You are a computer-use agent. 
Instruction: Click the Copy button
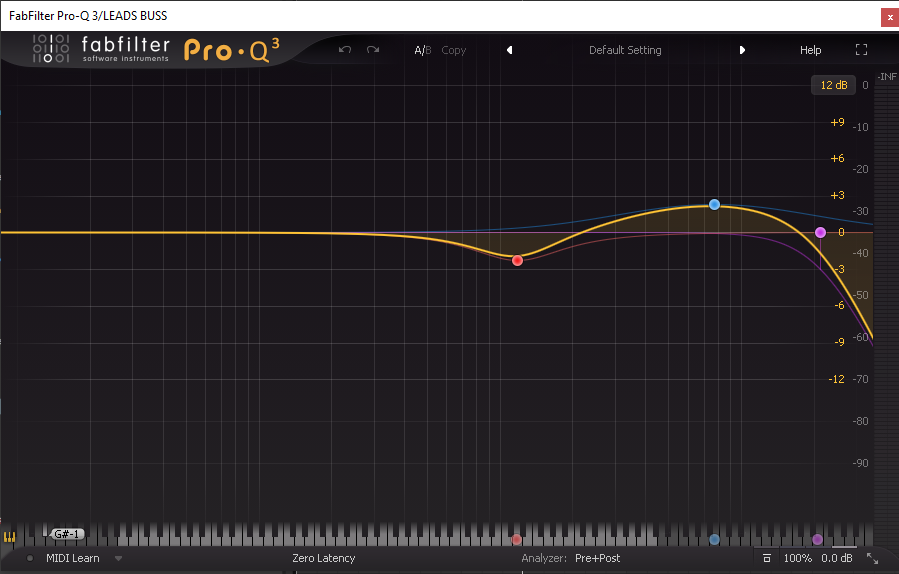(x=454, y=50)
